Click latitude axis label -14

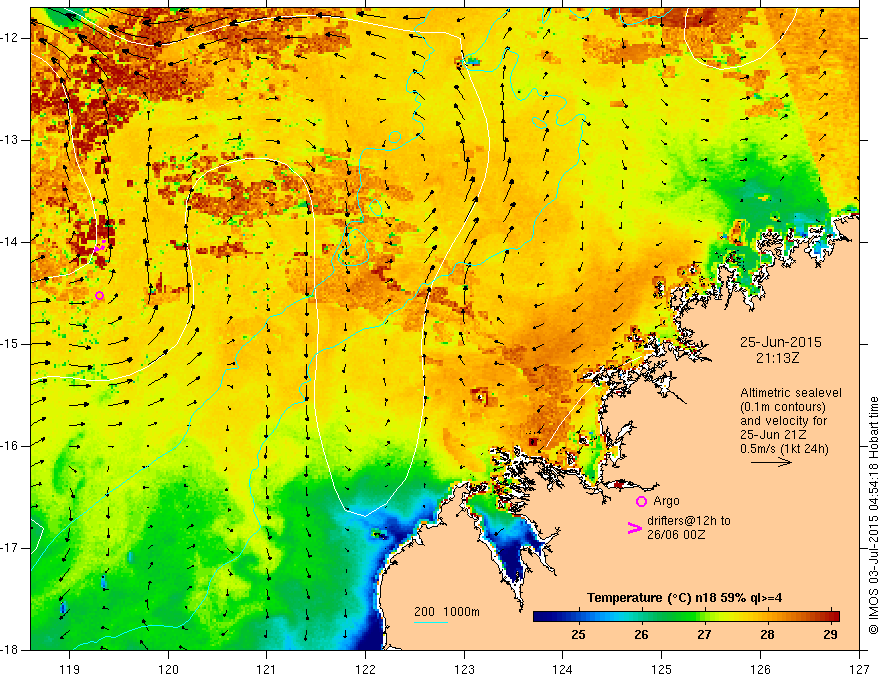pos(11,242)
